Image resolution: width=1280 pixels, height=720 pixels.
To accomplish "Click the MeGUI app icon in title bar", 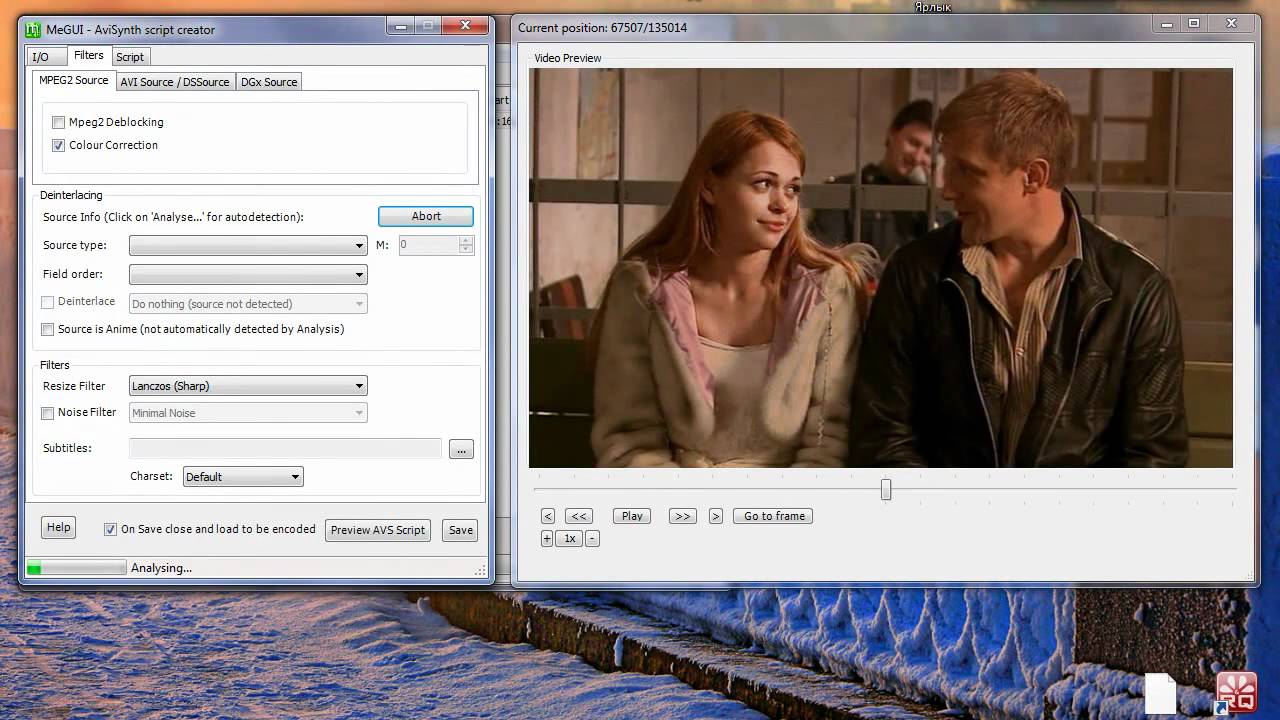I will [x=33, y=29].
